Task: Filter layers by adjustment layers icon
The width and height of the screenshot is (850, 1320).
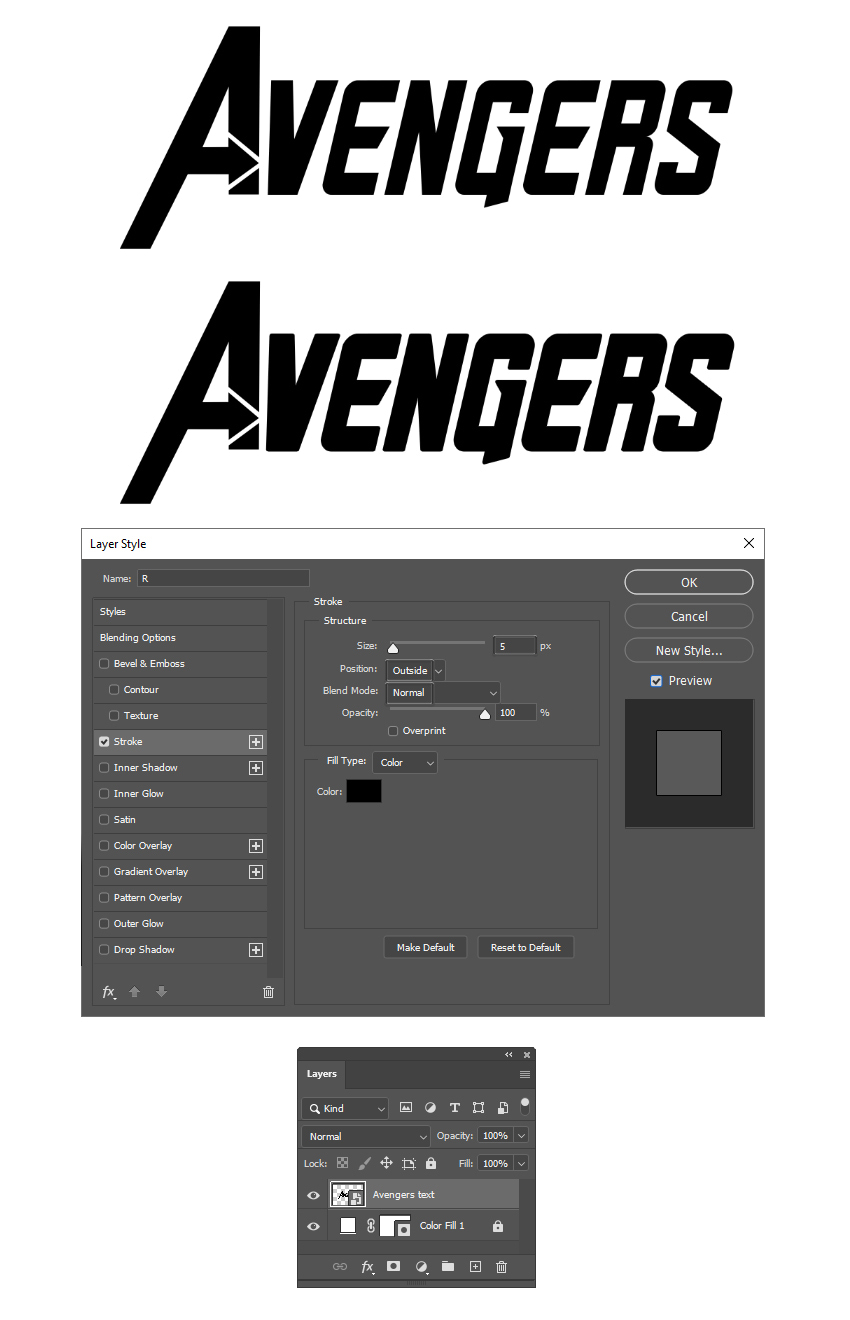Action: (x=430, y=1108)
